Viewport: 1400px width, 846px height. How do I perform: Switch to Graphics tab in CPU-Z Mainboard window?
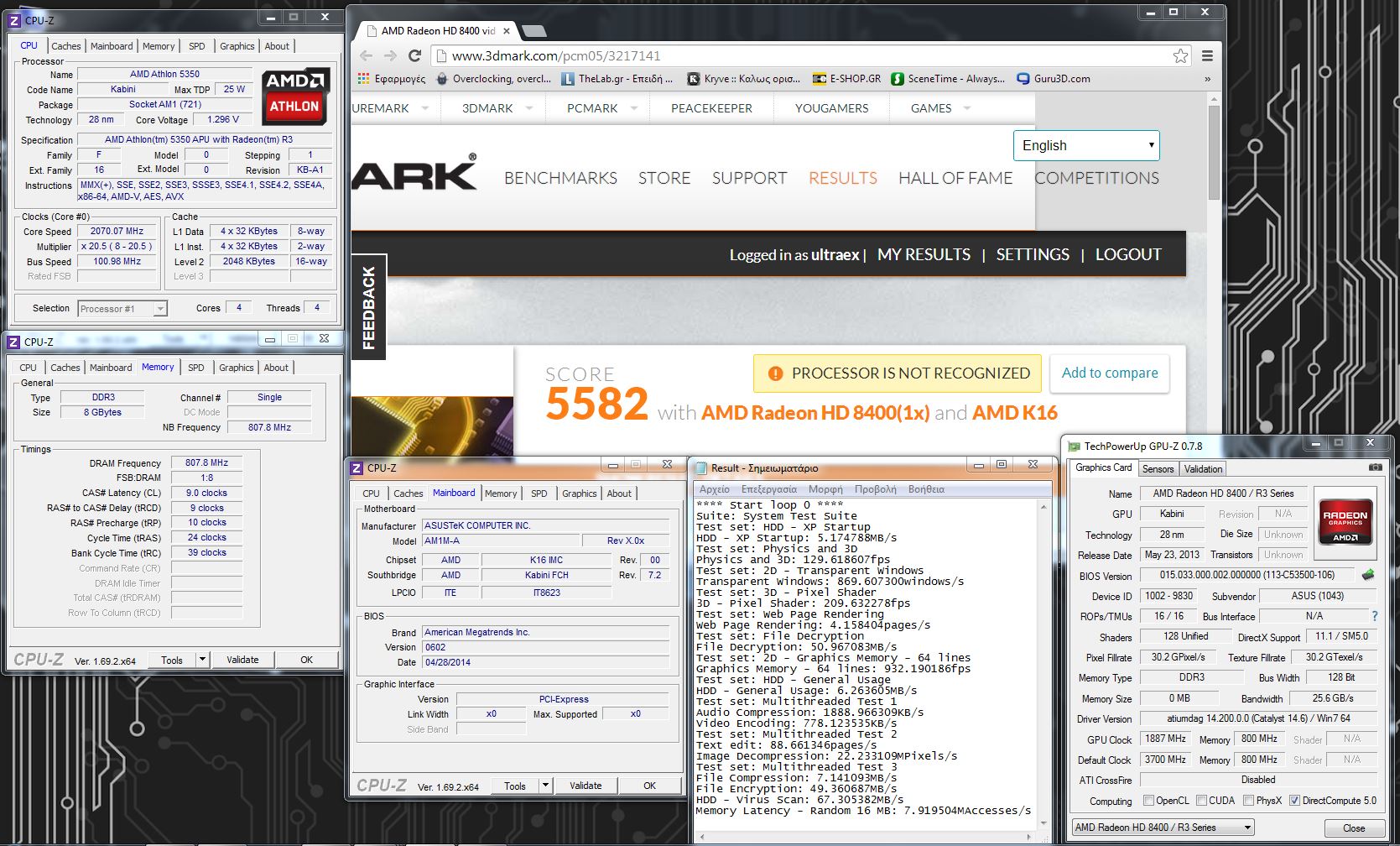coord(580,493)
